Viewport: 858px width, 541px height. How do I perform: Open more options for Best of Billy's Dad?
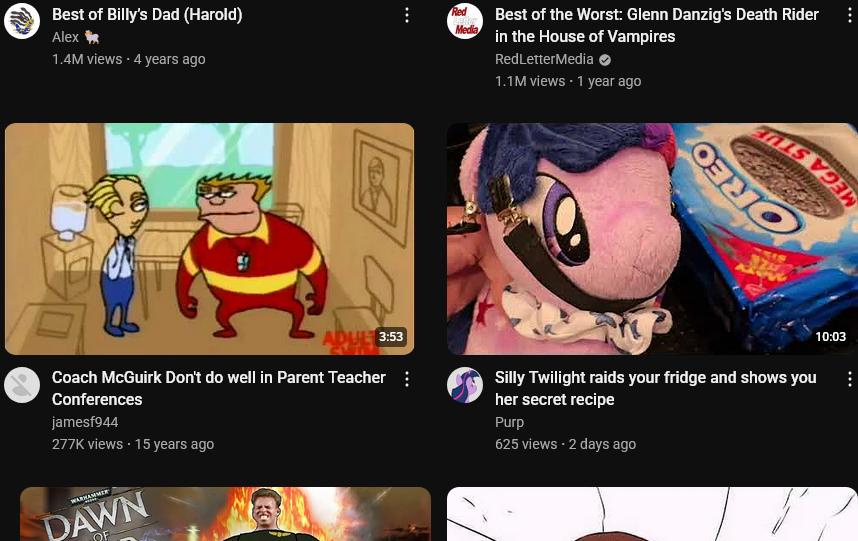point(407,15)
